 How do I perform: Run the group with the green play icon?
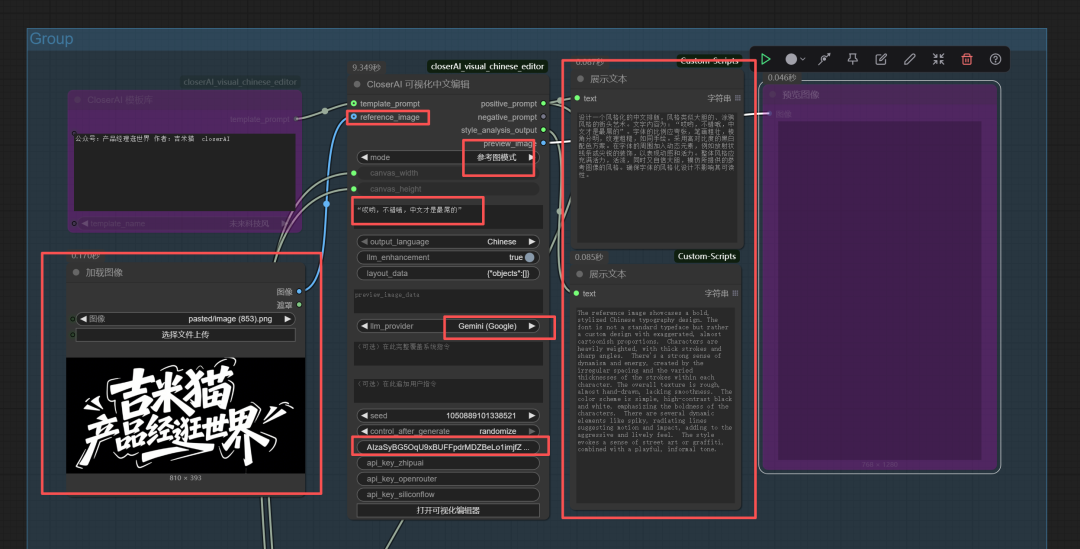point(765,59)
